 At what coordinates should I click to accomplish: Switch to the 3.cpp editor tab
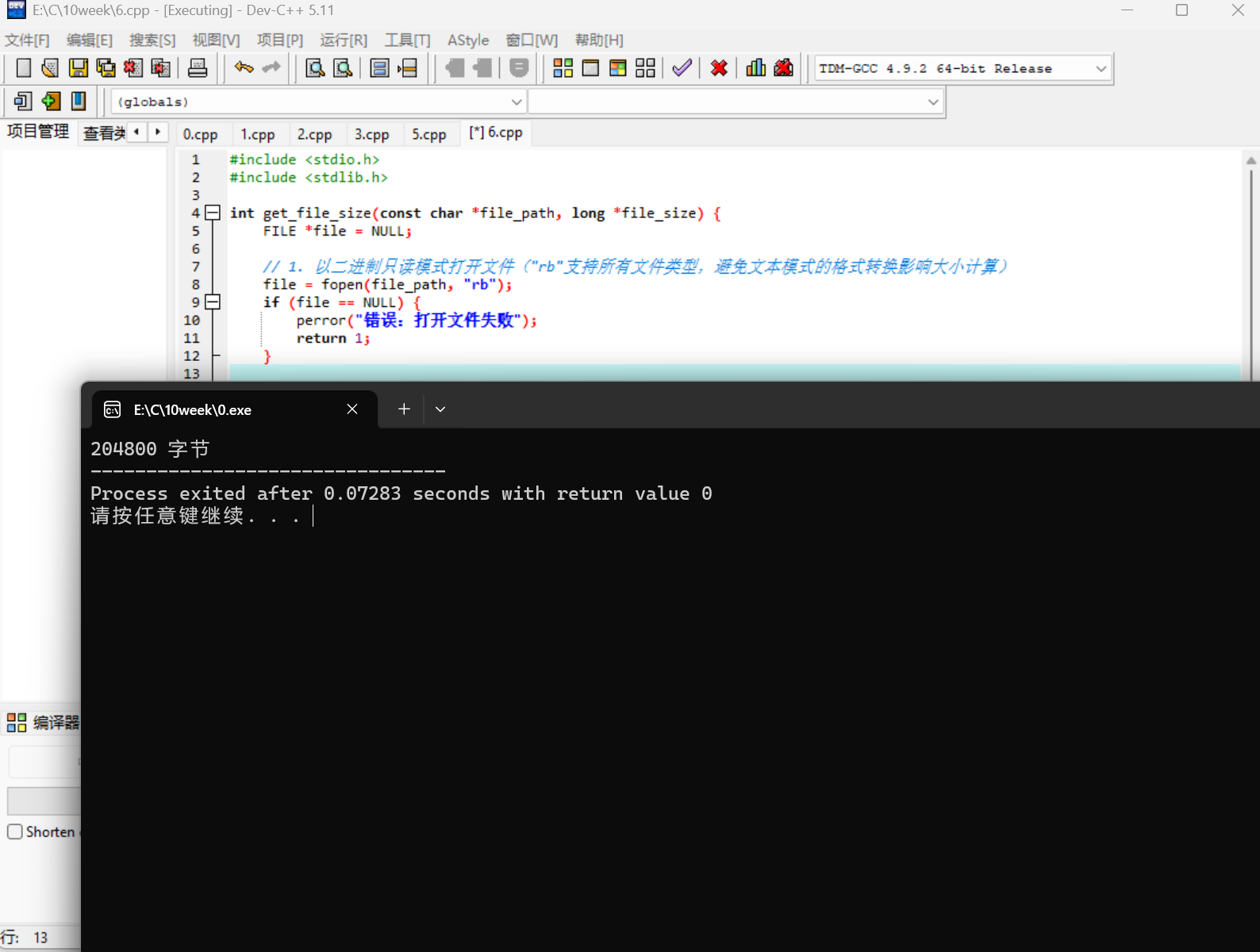click(x=371, y=134)
